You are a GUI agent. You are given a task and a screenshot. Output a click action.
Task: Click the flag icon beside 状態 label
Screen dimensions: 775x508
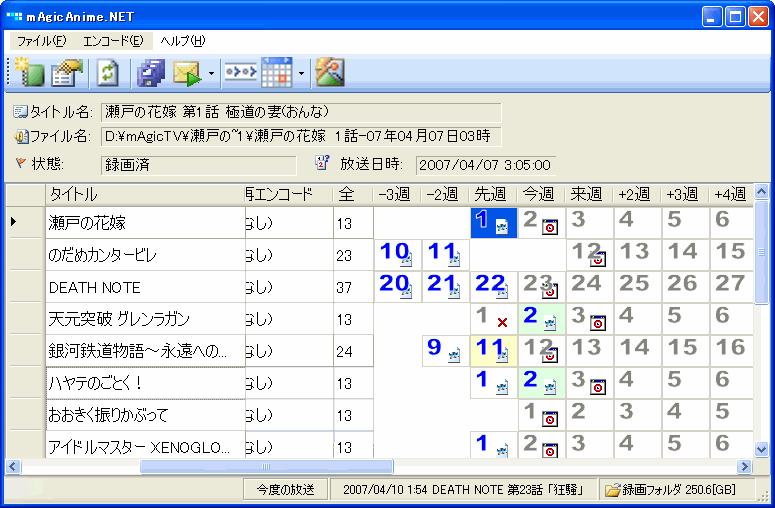pyautogui.click(x=20, y=162)
